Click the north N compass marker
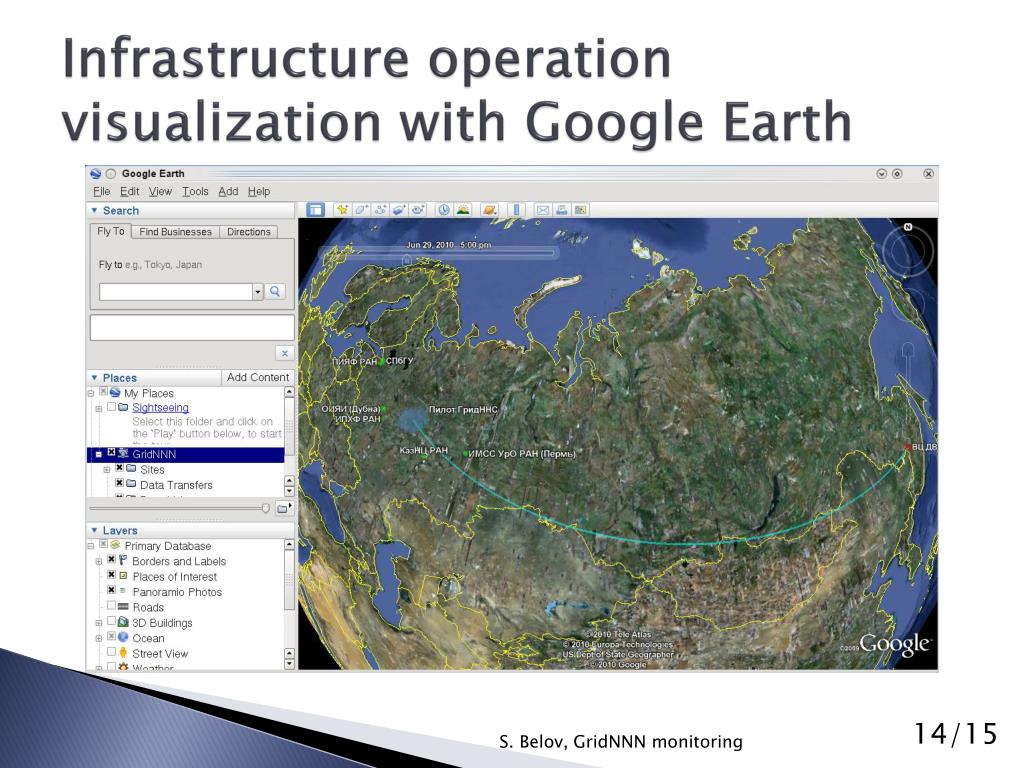Image resolution: width=1024 pixels, height=768 pixels. [908, 227]
